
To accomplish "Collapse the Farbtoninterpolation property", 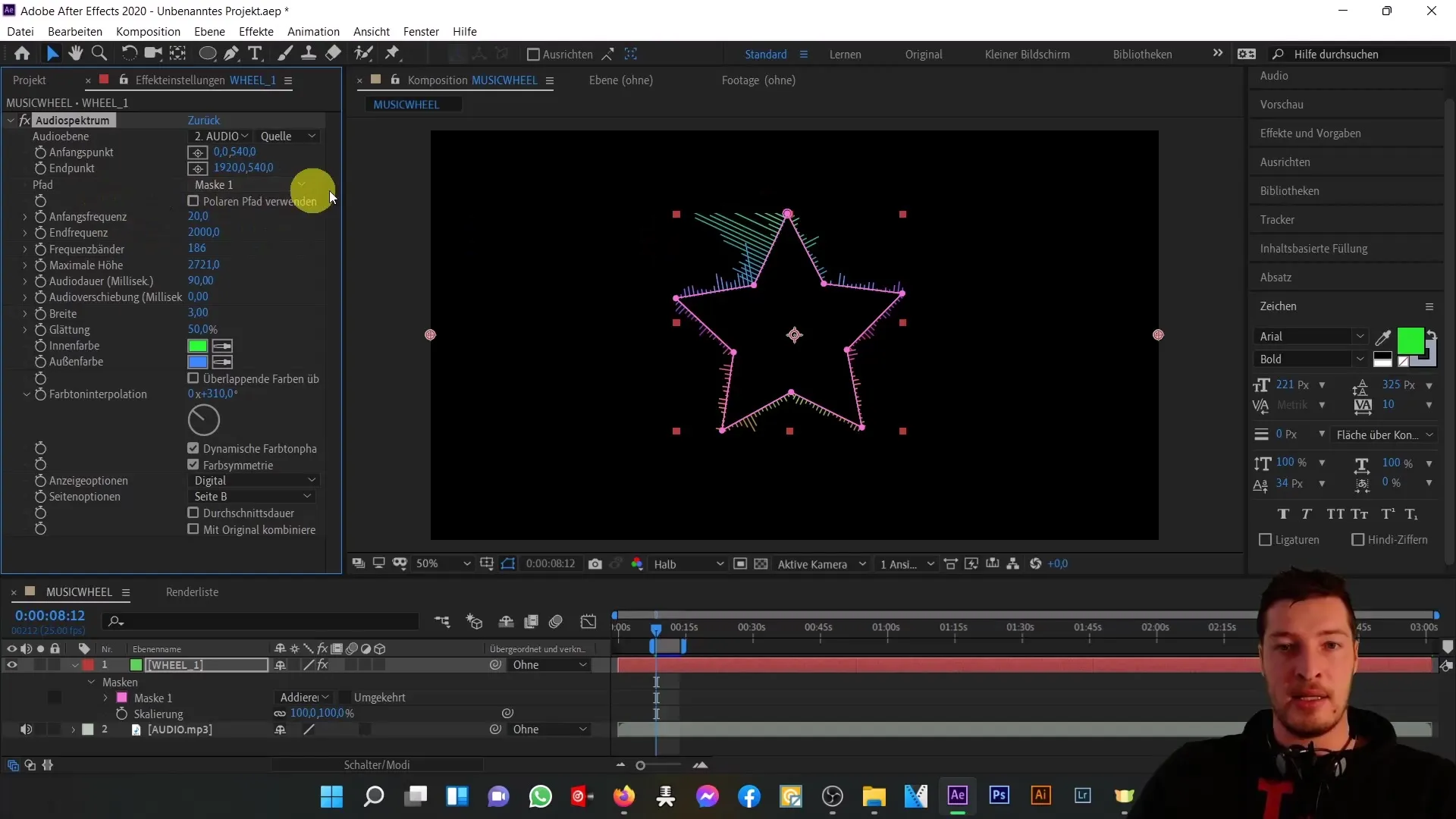I will click(26, 394).
